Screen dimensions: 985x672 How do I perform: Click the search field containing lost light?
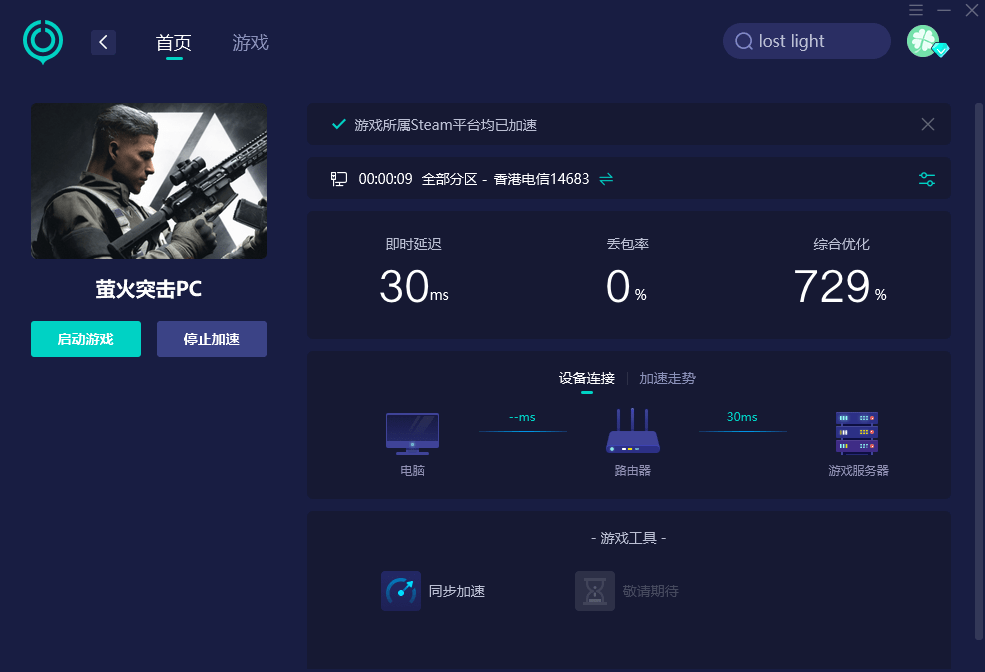(x=807, y=41)
